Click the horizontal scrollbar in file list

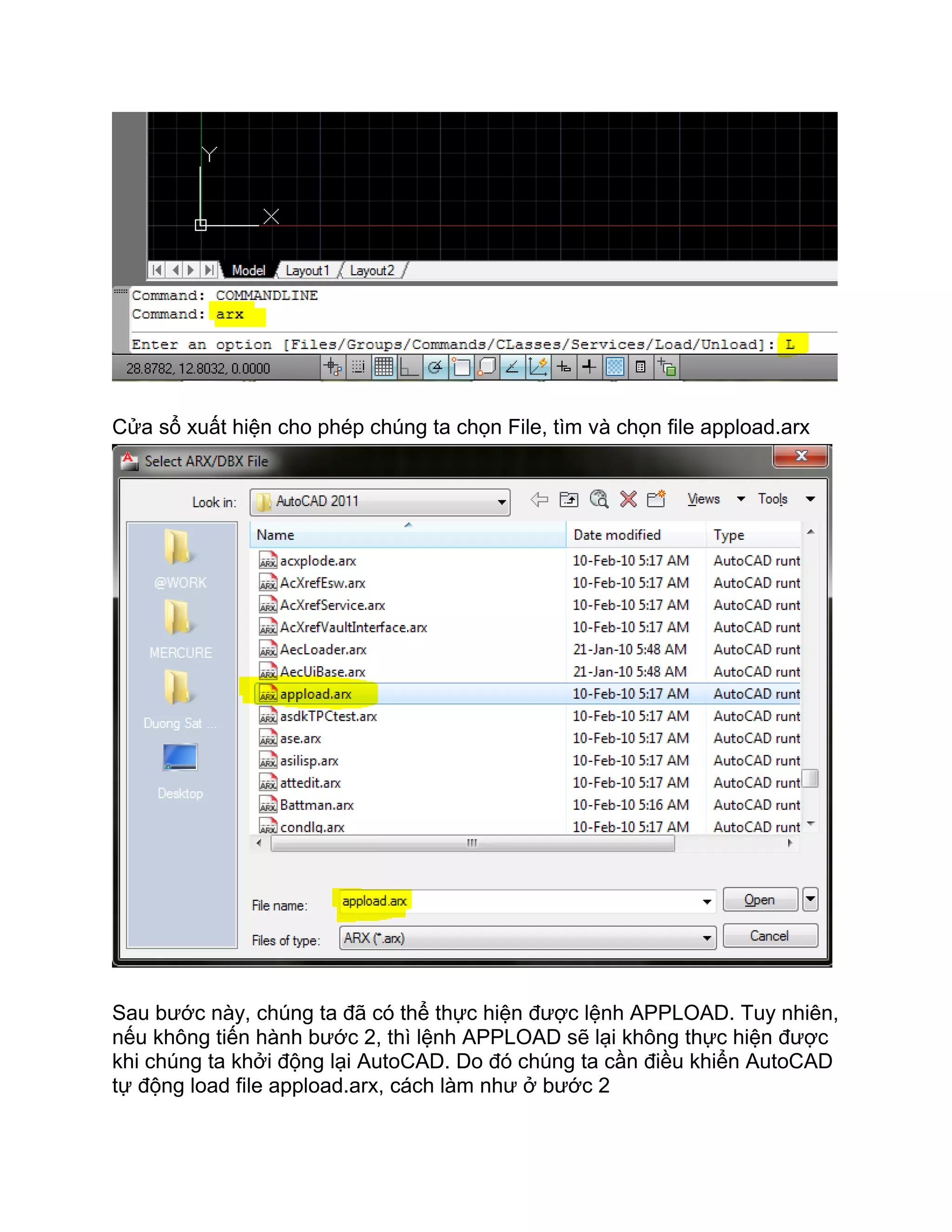[473, 843]
